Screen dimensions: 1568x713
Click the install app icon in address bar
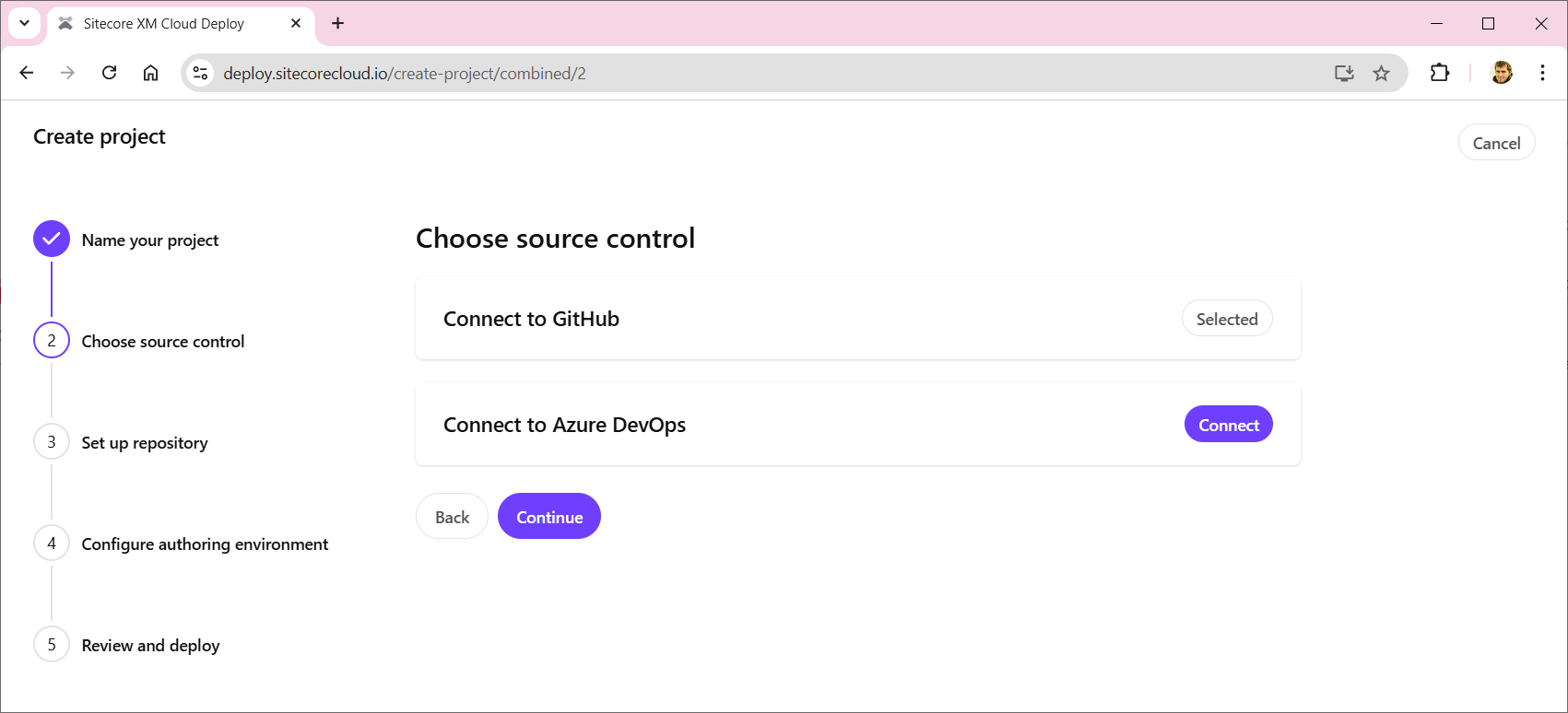click(1344, 73)
